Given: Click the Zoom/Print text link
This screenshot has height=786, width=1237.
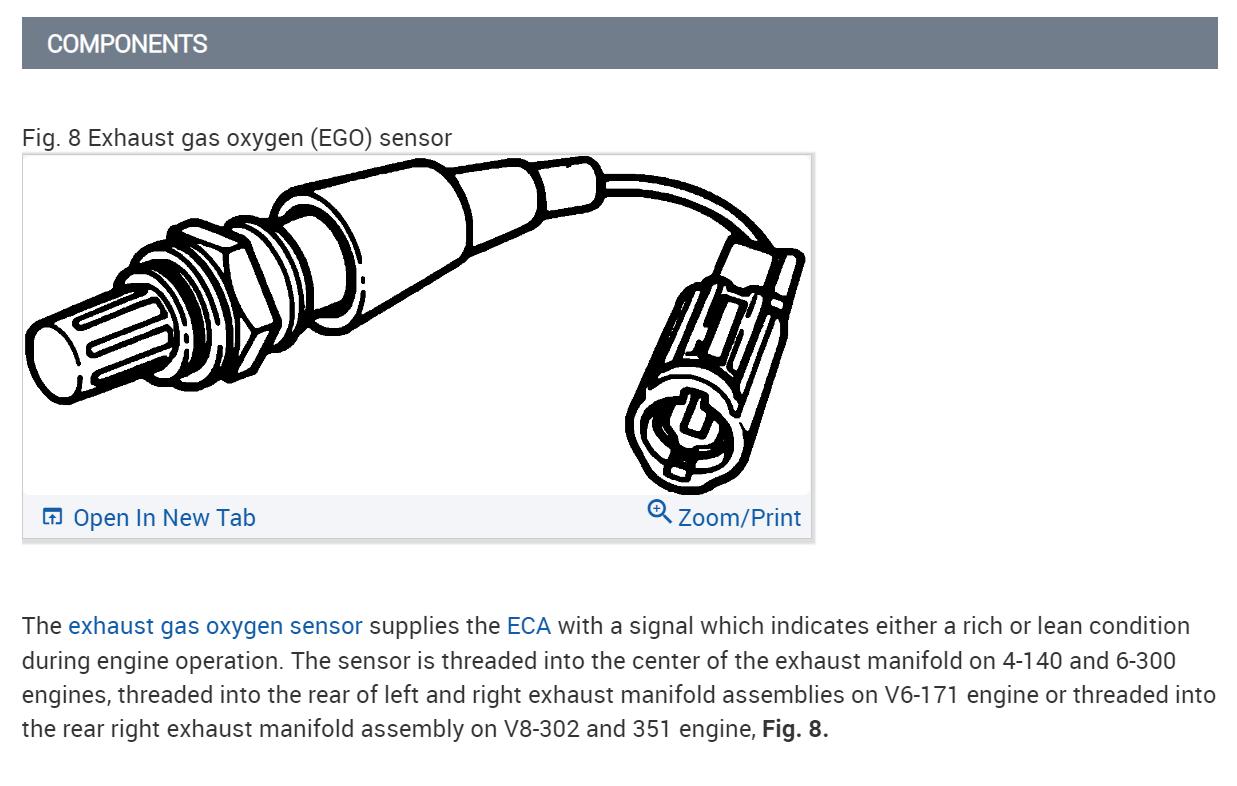Looking at the screenshot, I should tap(739, 518).
